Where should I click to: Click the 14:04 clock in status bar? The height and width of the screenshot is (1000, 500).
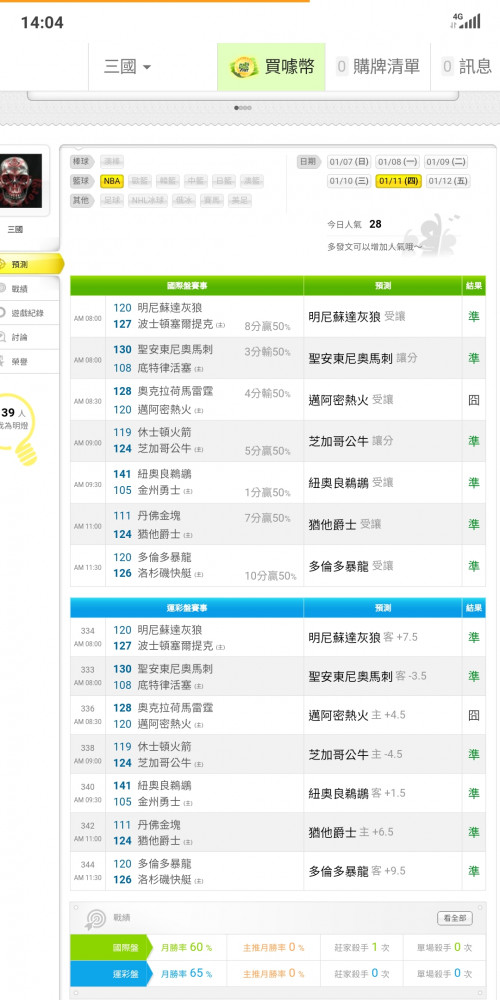pos(42,23)
